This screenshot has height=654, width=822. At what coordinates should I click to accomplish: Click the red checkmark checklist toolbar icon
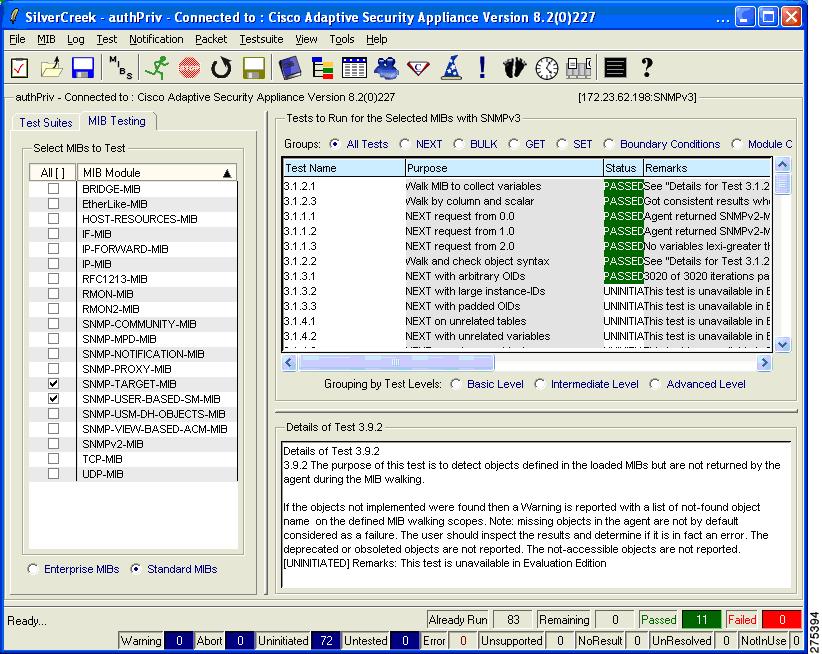[19, 68]
